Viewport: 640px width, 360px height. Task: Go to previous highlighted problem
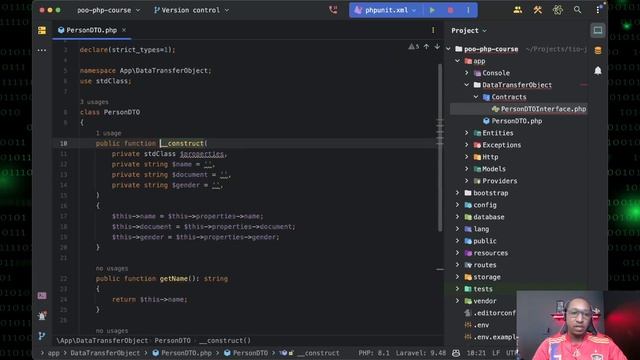pyautogui.click(x=426, y=47)
